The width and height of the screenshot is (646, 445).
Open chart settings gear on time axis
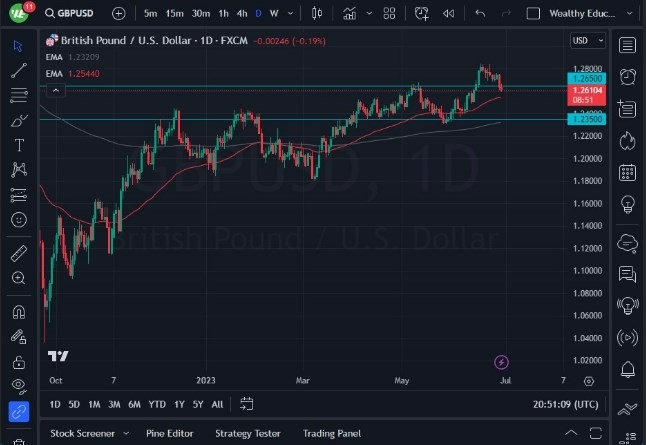pyautogui.click(x=589, y=381)
